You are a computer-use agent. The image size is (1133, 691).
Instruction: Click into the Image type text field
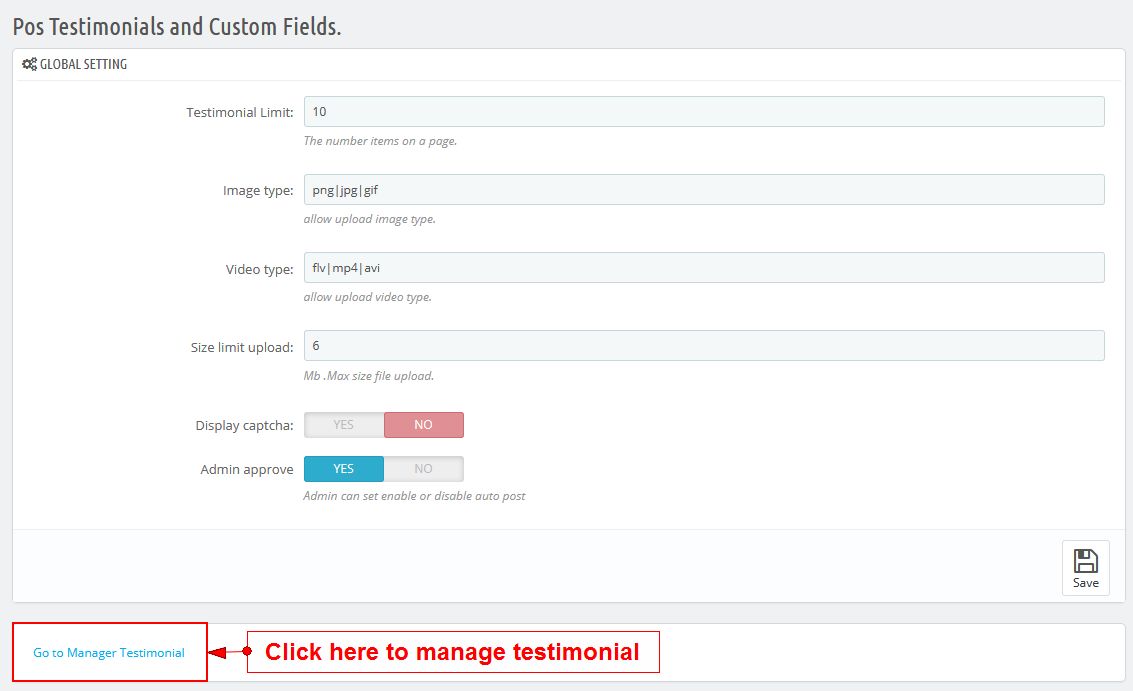pos(703,190)
